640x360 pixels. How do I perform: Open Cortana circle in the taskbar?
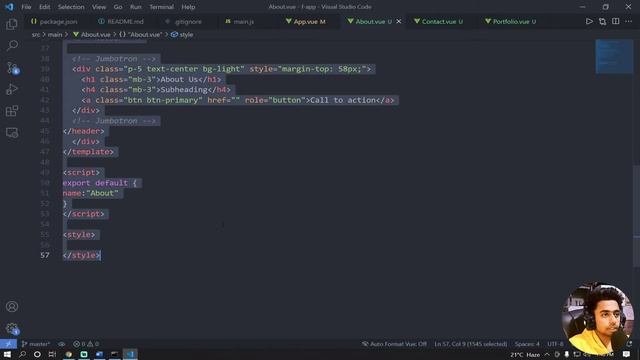(37, 354)
